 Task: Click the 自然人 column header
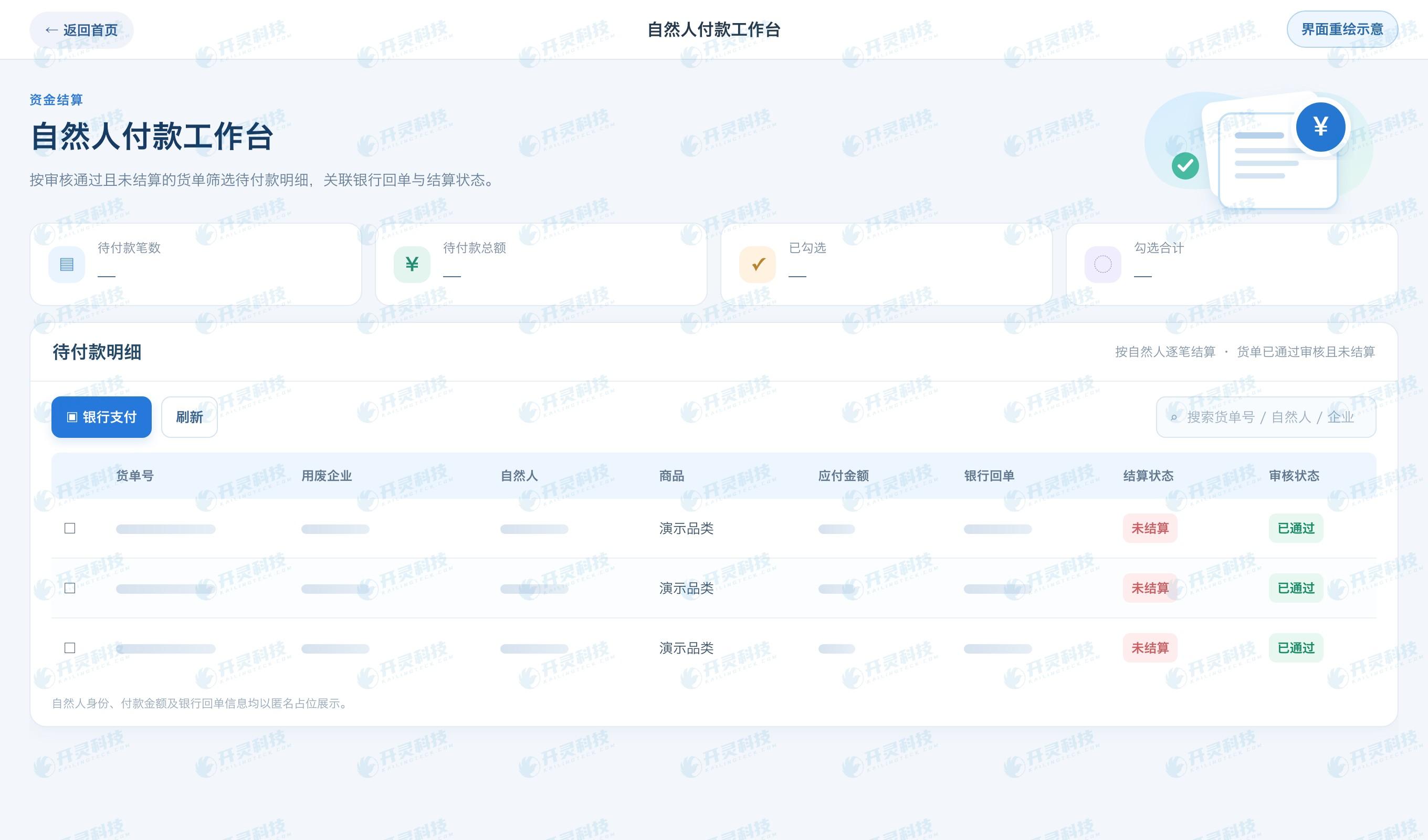point(519,476)
